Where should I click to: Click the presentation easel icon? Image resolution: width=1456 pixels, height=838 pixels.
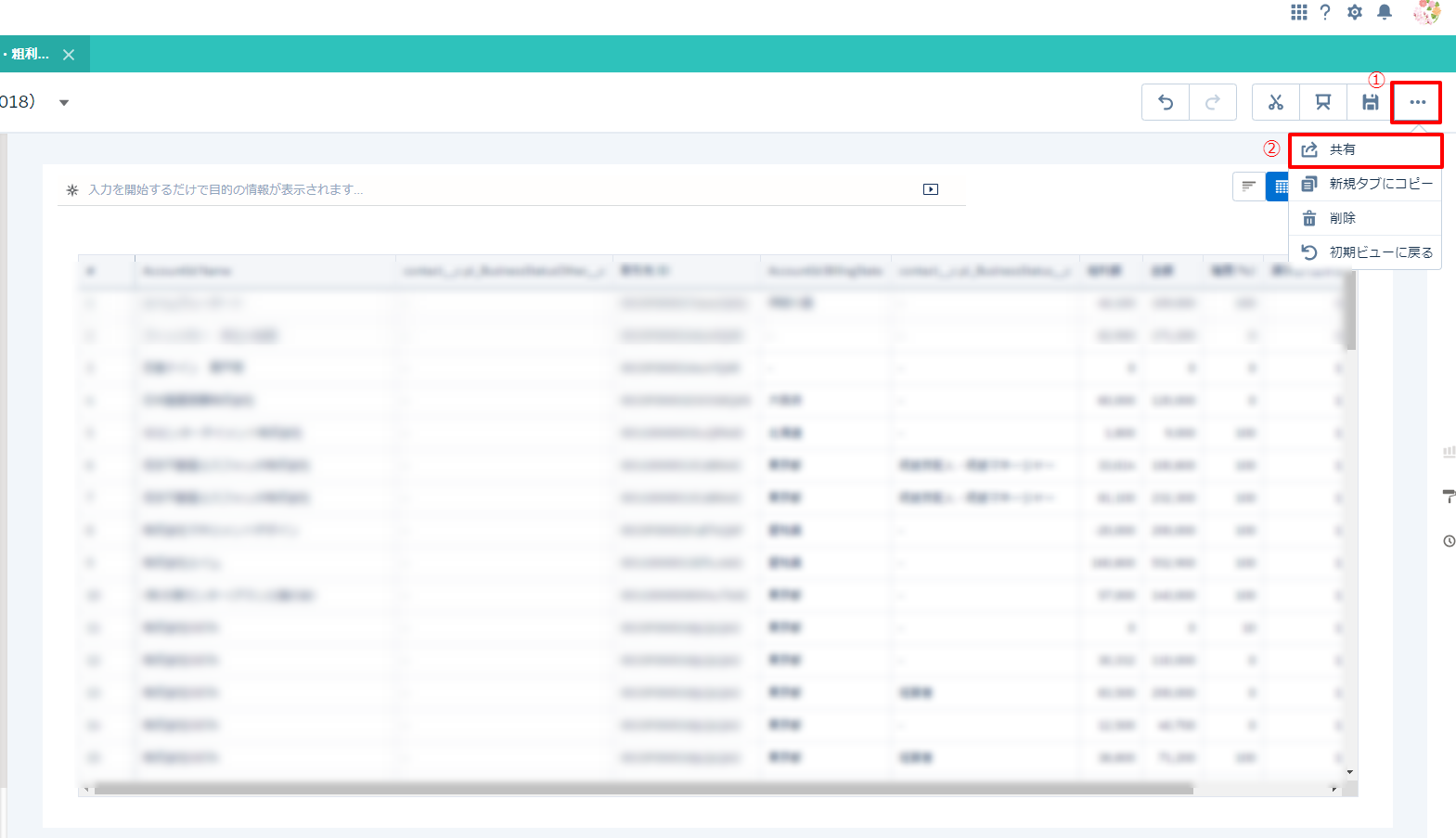pos(1323,102)
